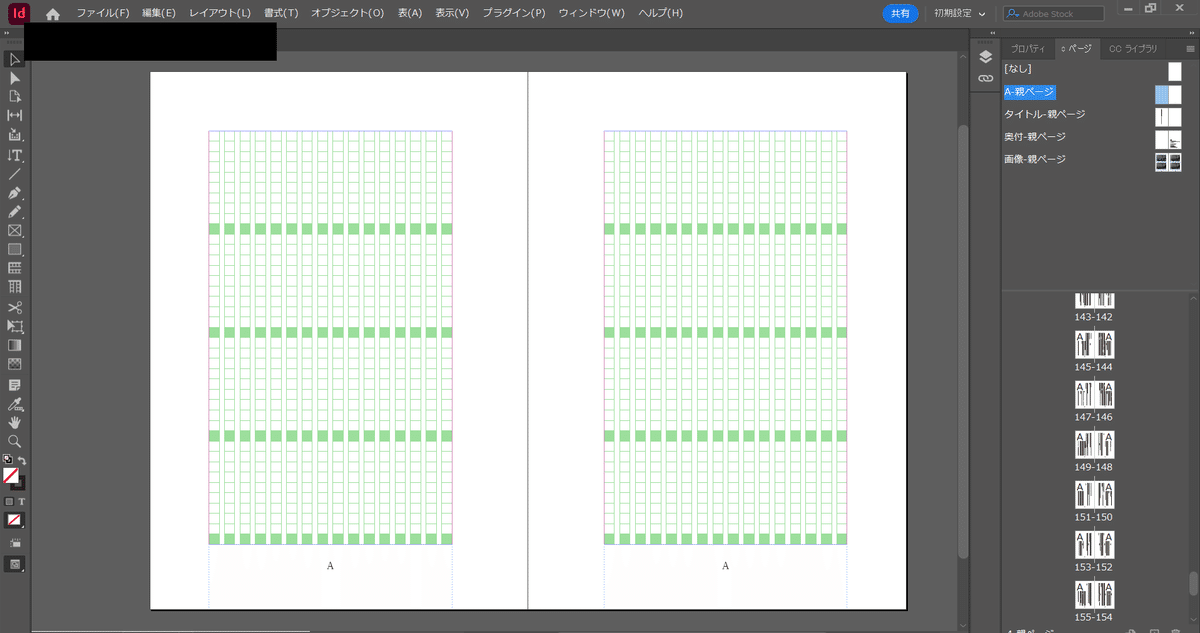Open the ファイル(F) menu
The height and width of the screenshot is (633, 1200).
pyautogui.click(x=103, y=14)
